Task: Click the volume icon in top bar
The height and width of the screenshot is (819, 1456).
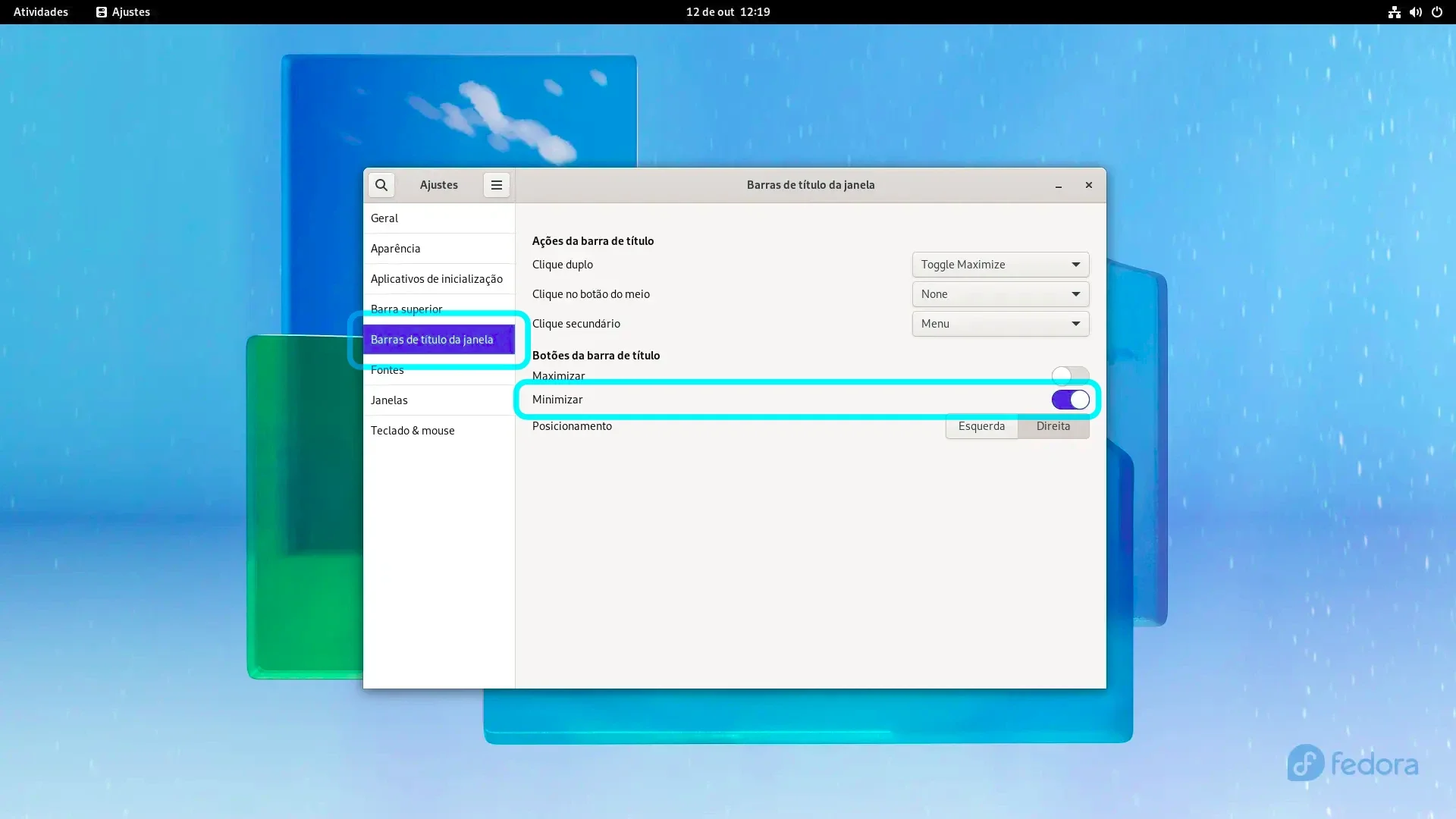Action: coord(1415,12)
